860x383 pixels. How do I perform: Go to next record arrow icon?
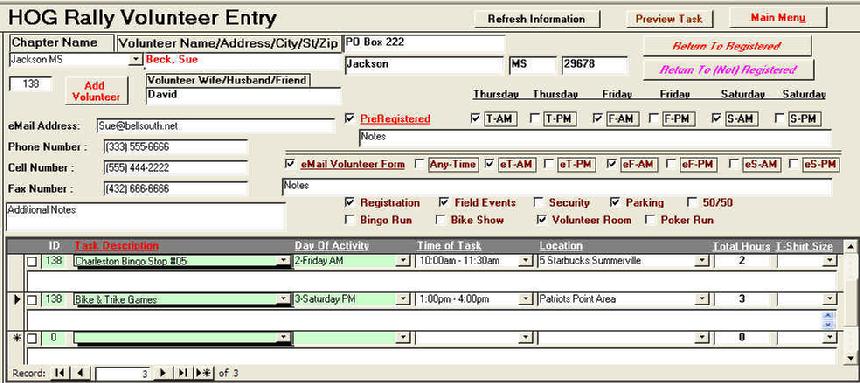click(162, 373)
